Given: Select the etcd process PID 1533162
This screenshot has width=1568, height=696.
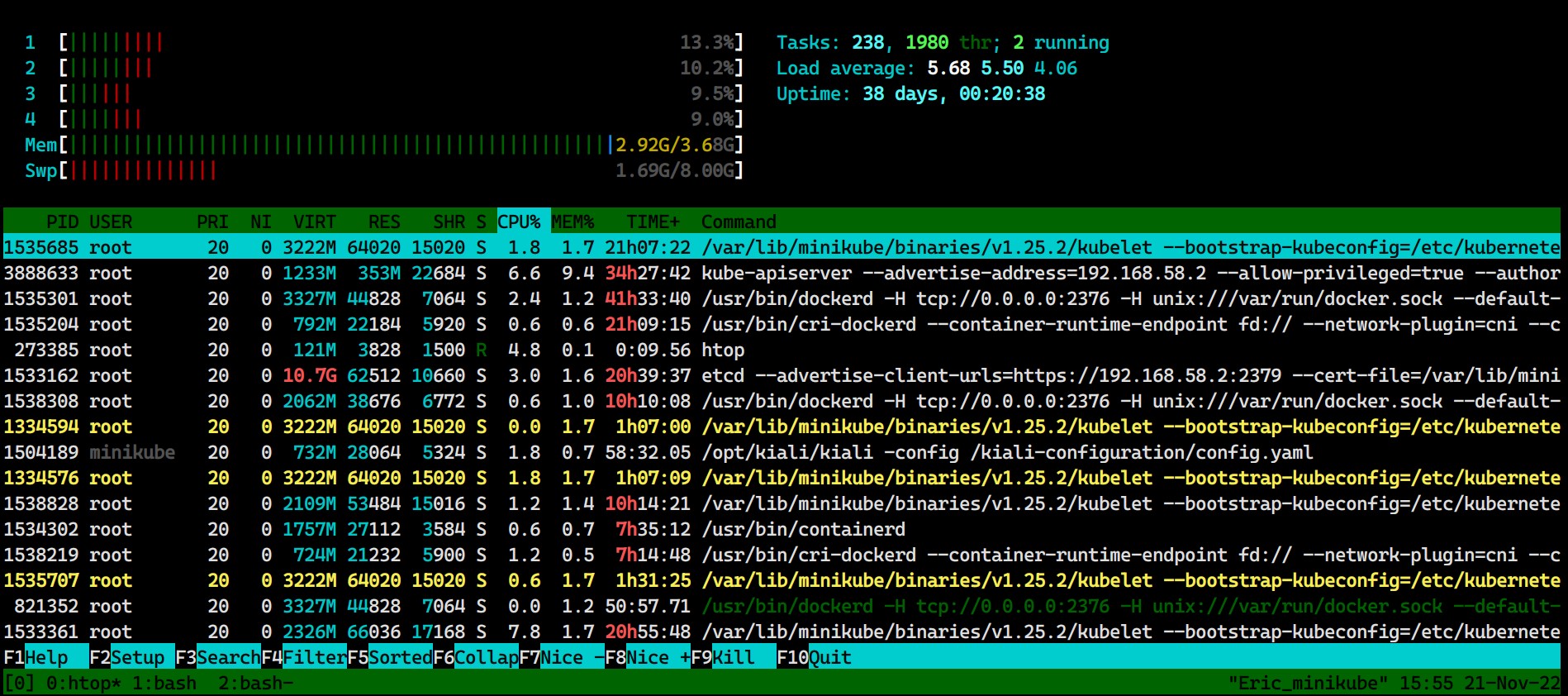Looking at the screenshot, I should pos(782,375).
